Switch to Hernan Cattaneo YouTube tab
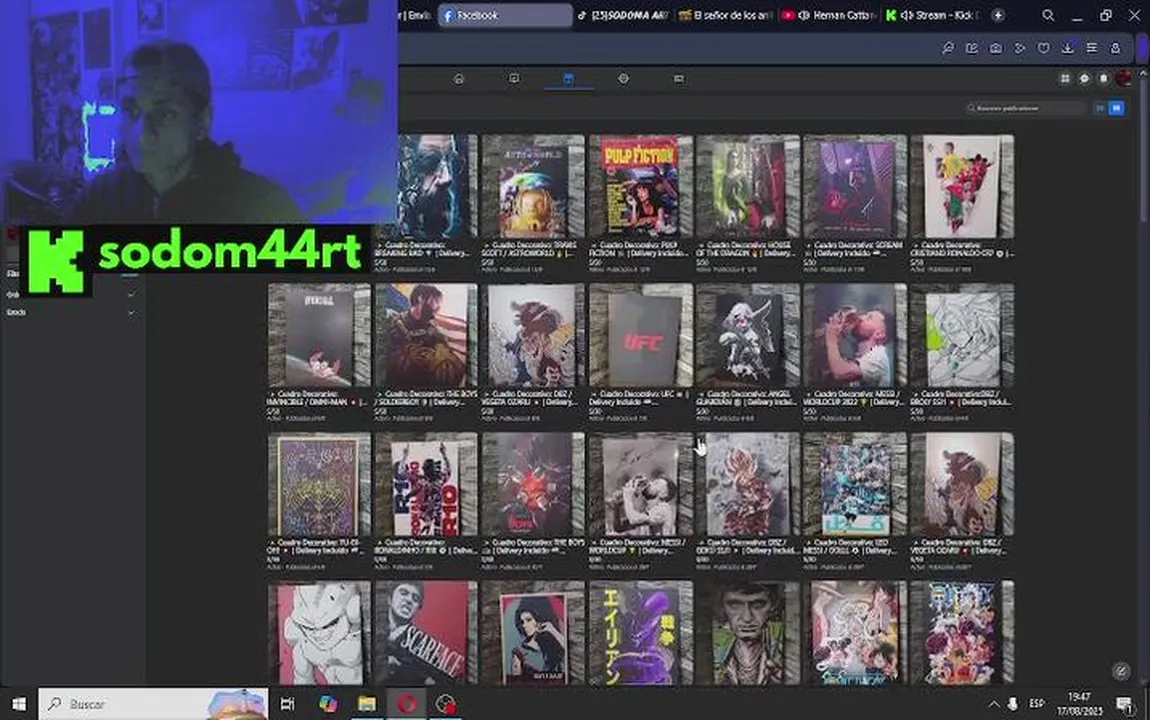This screenshot has height=720, width=1150. click(829, 15)
